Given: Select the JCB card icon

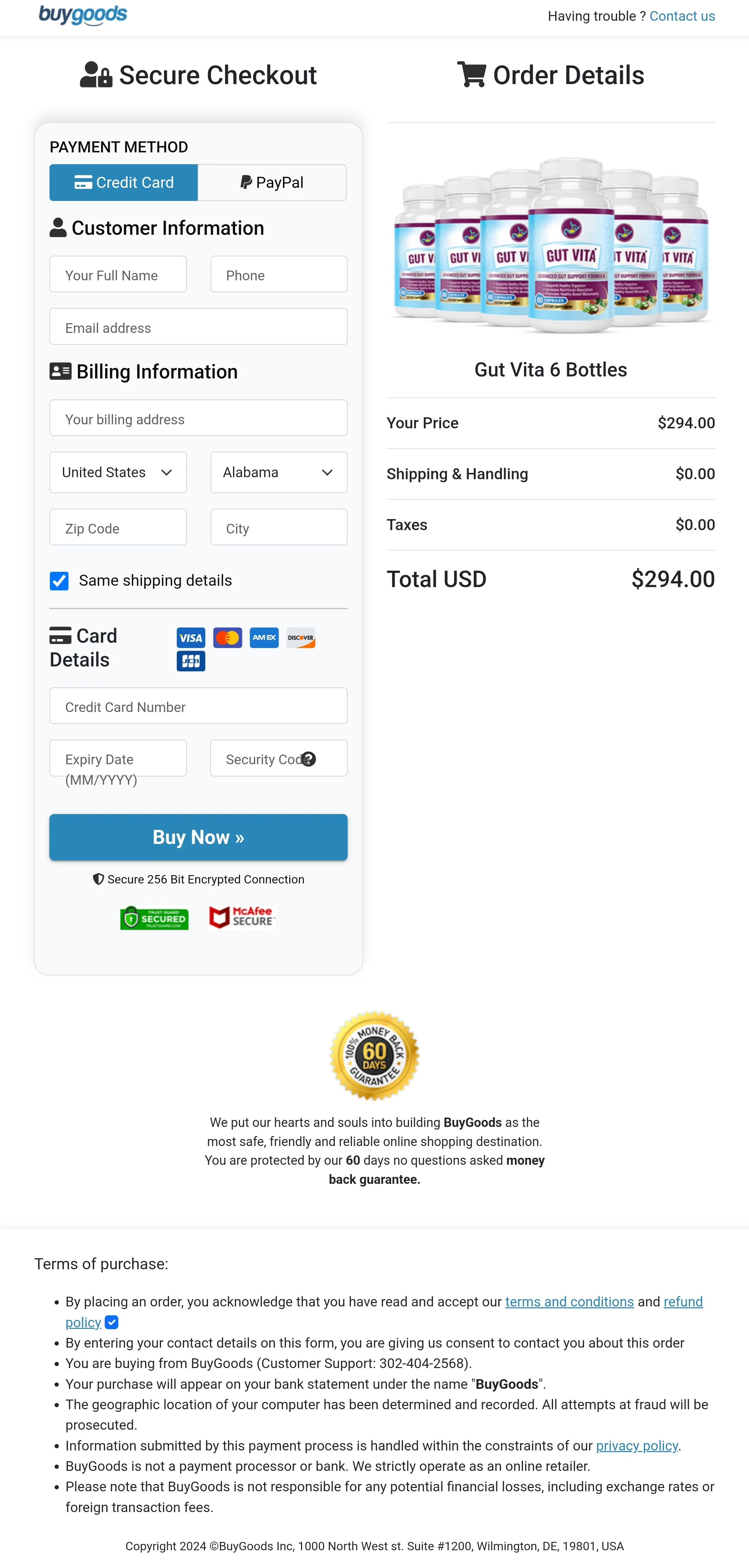Looking at the screenshot, I should point(191,661).
